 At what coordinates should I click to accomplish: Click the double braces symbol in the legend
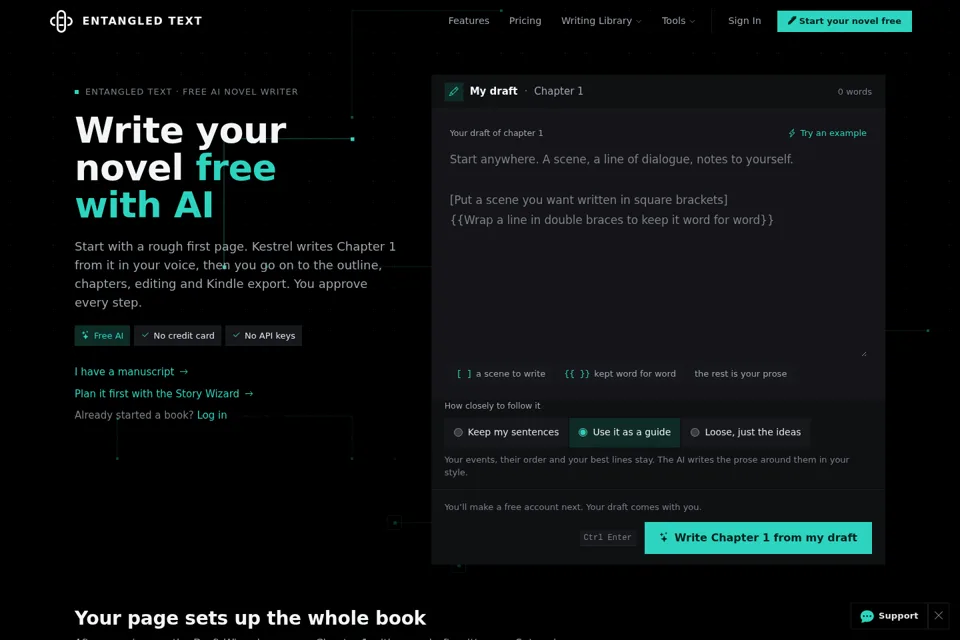pos(577,374)
